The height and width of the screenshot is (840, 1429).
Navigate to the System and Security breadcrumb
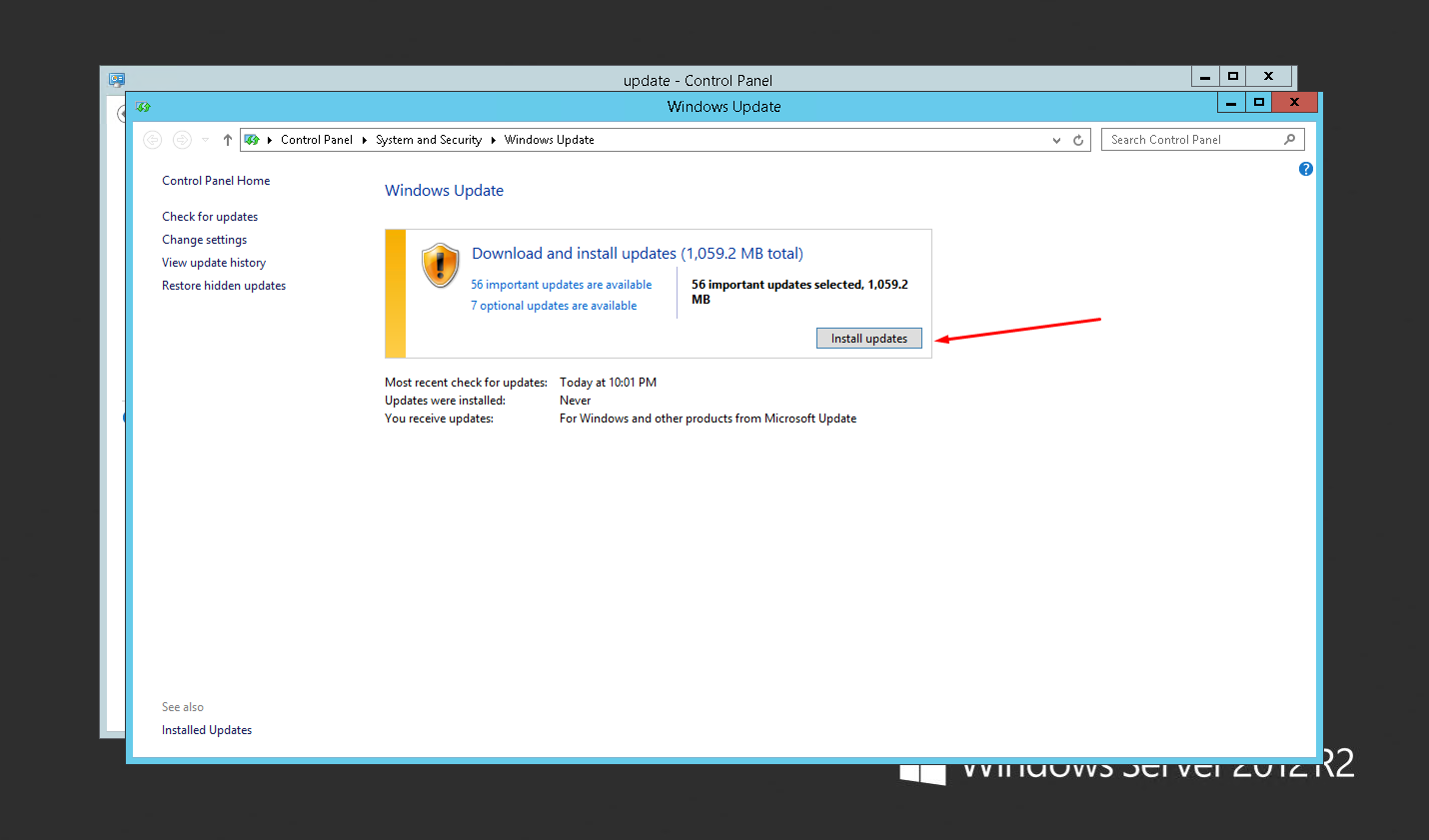pyautogui.click(x=428, y=140)
